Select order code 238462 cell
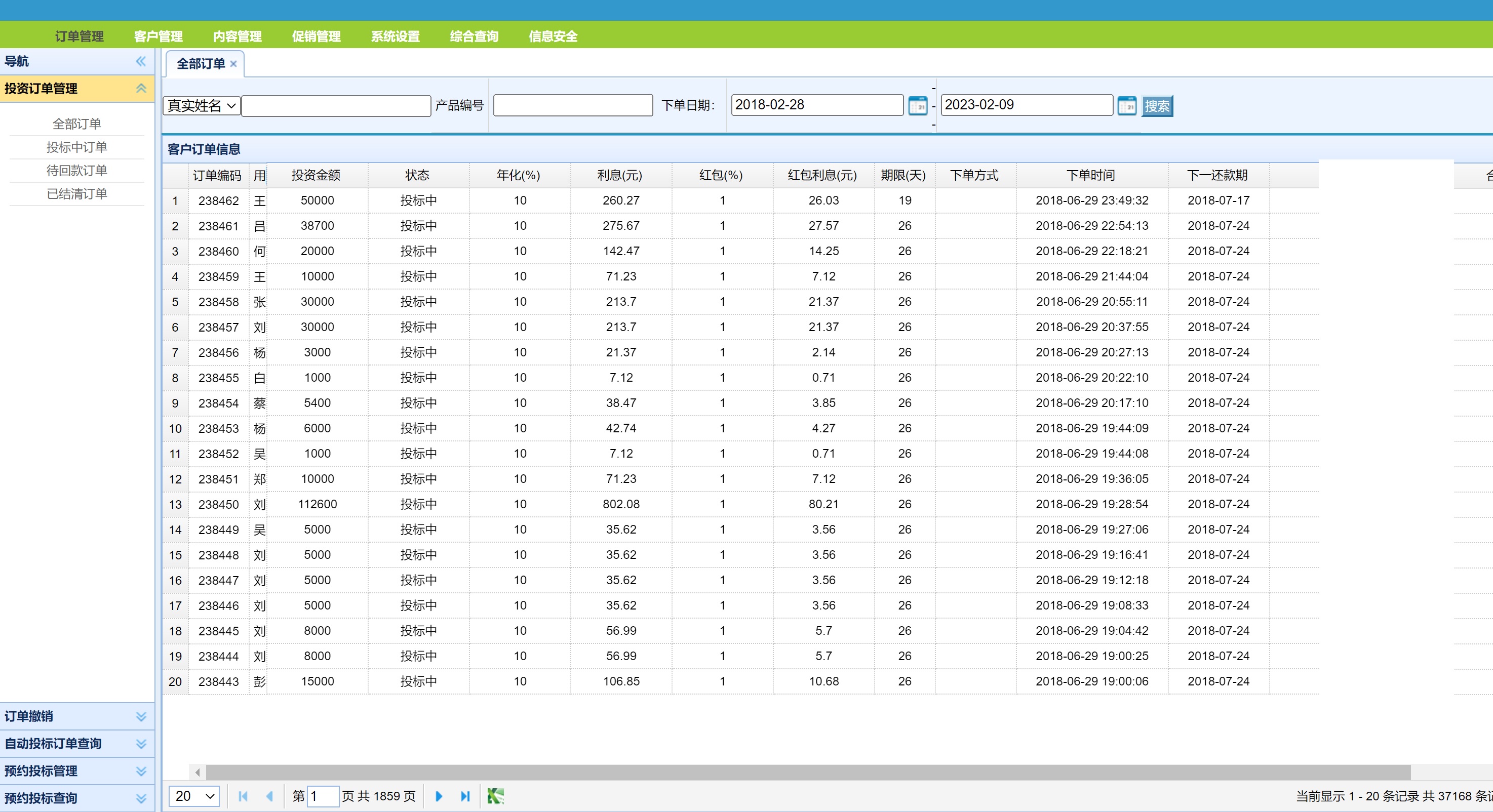Viewport: 1493px width, 812px height. pos(218,201)
